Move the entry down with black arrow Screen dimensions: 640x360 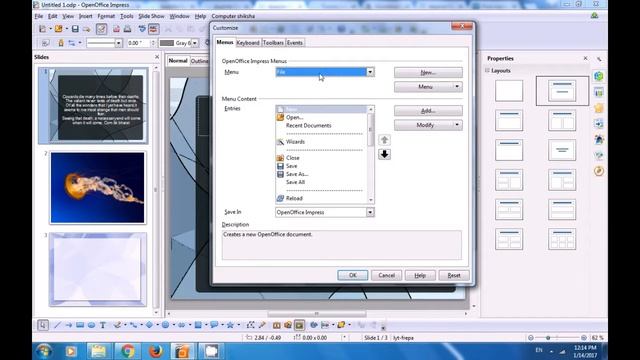coord(384,154)
